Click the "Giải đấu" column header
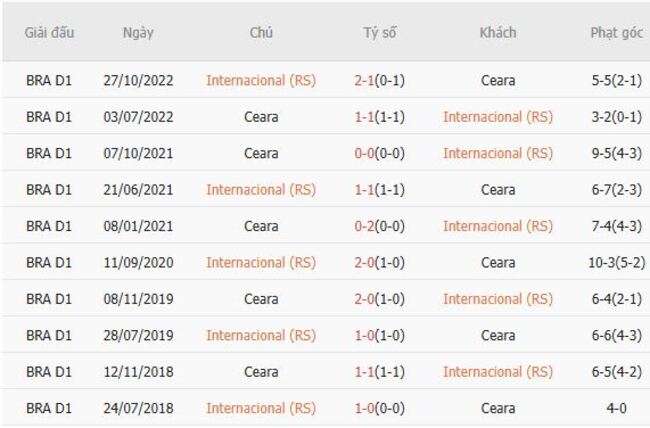 pos(49,32)
